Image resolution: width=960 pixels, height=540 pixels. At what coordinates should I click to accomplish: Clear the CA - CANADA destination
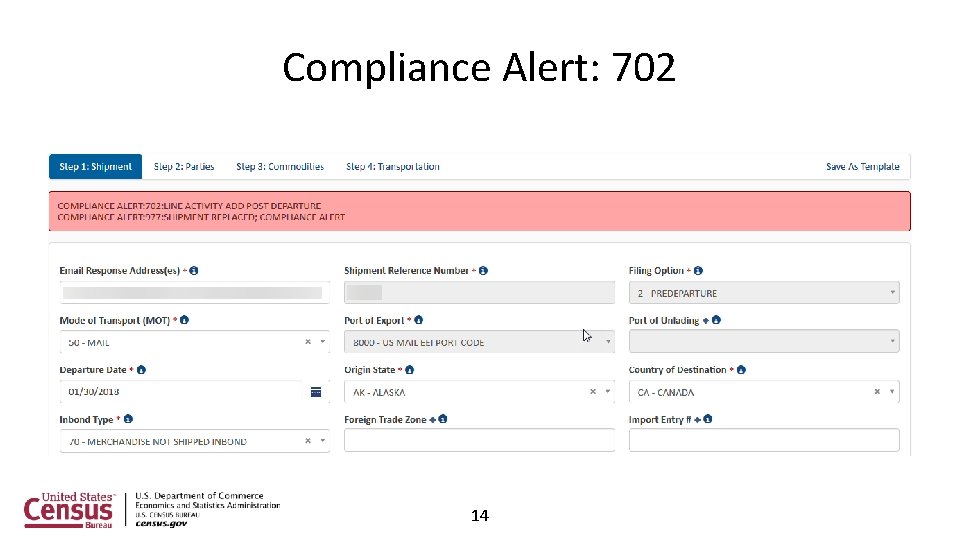pyautogui.click(x=877, y=392)
